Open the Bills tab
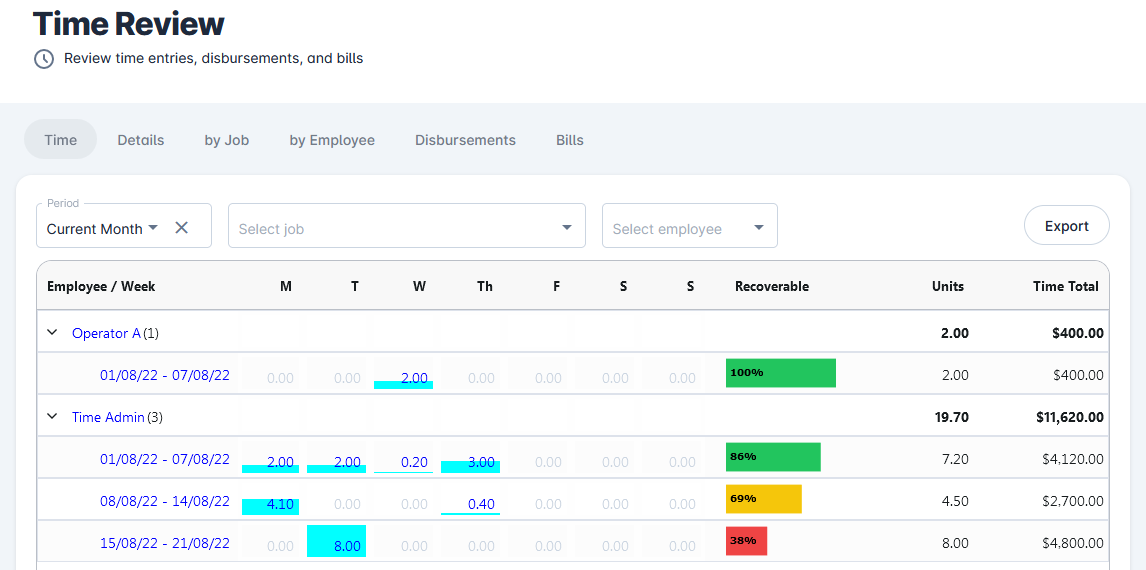The width and height of the screenshot is (1146, 570). point(569,140)
